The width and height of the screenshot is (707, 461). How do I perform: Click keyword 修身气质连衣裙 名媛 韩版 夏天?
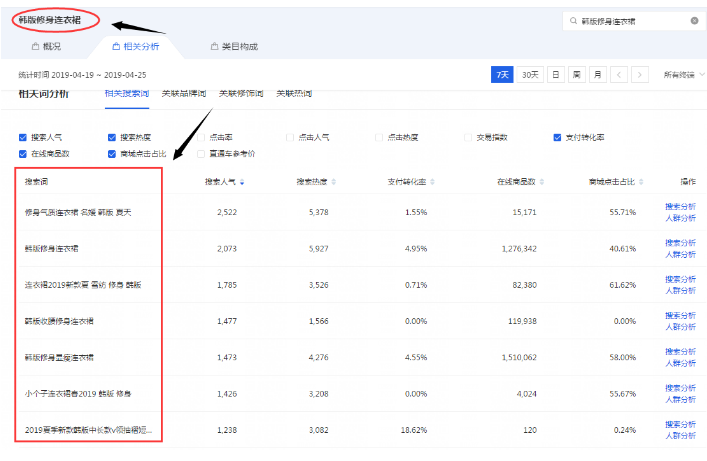[x=78, y=212]
